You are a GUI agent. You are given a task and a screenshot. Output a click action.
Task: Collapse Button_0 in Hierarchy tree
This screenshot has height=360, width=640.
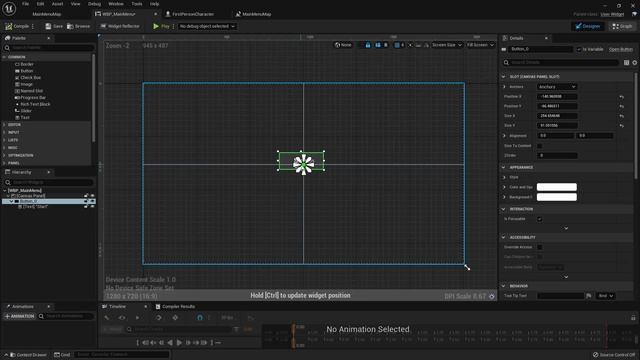(11, 201)
